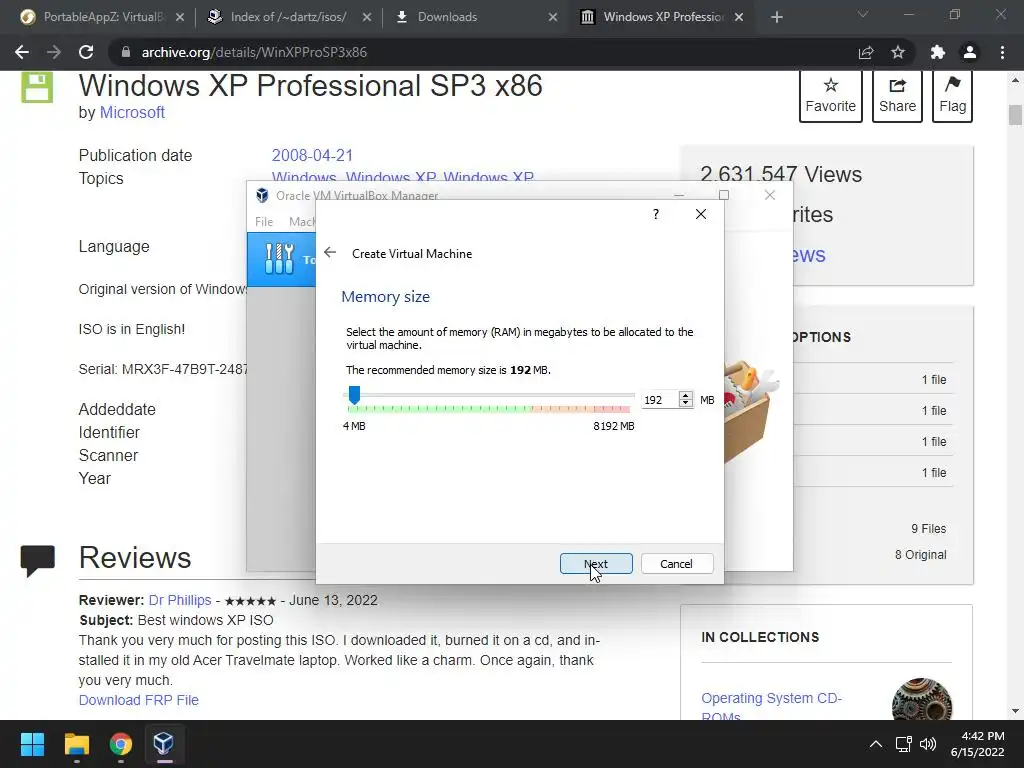Open the volume control in the tray

(927, 744)
